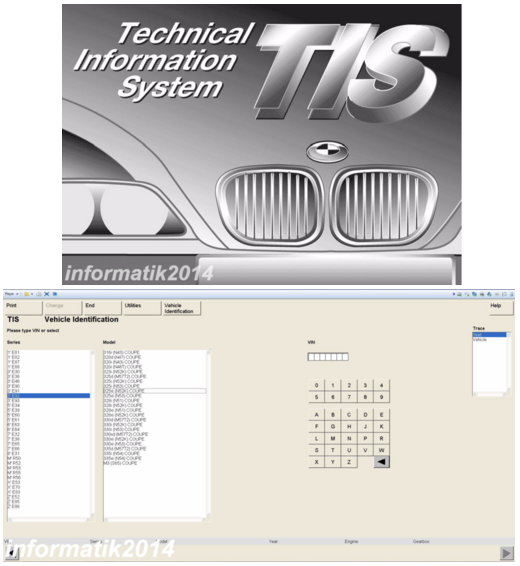Click keypad digit 8

click(365, 397)
